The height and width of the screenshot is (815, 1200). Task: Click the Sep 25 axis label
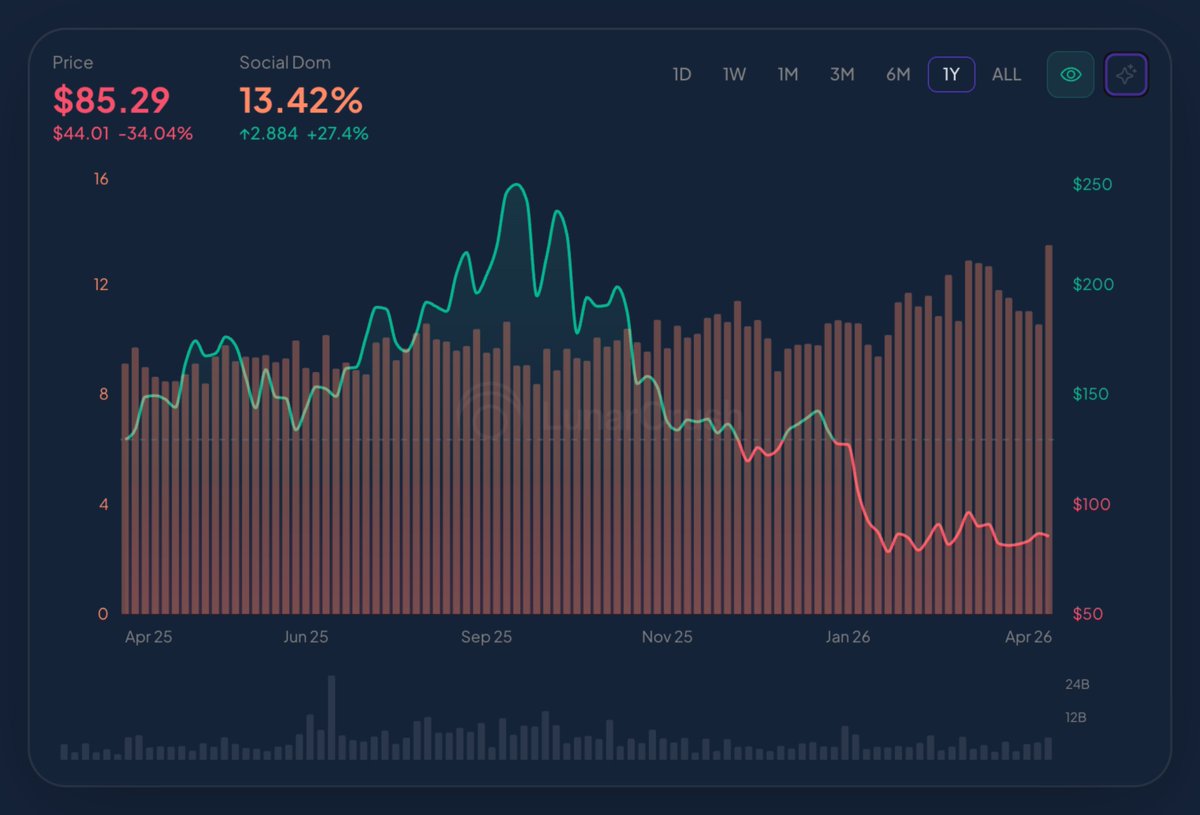click(486, 637)
